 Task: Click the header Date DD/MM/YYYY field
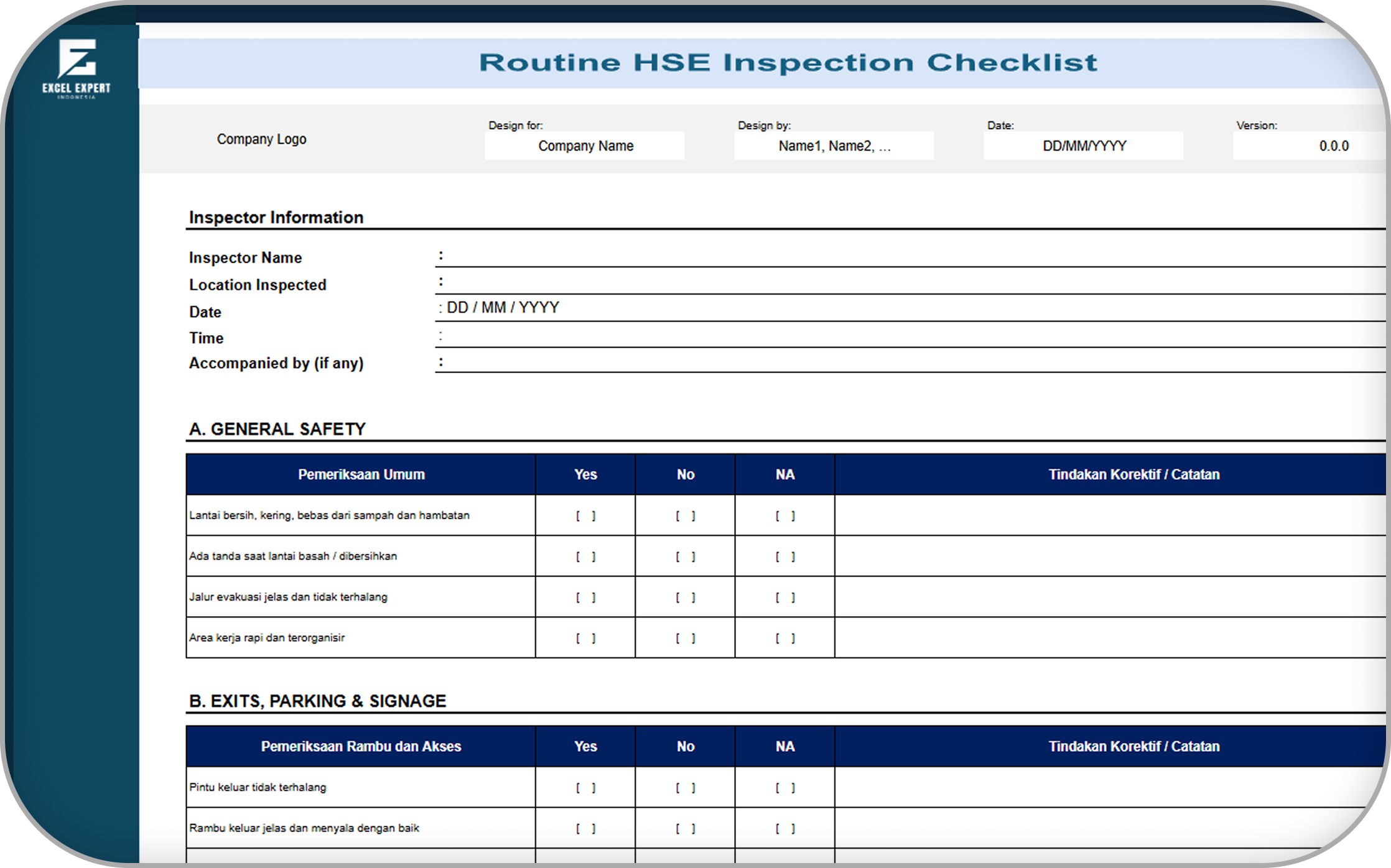click(1084, 146)
